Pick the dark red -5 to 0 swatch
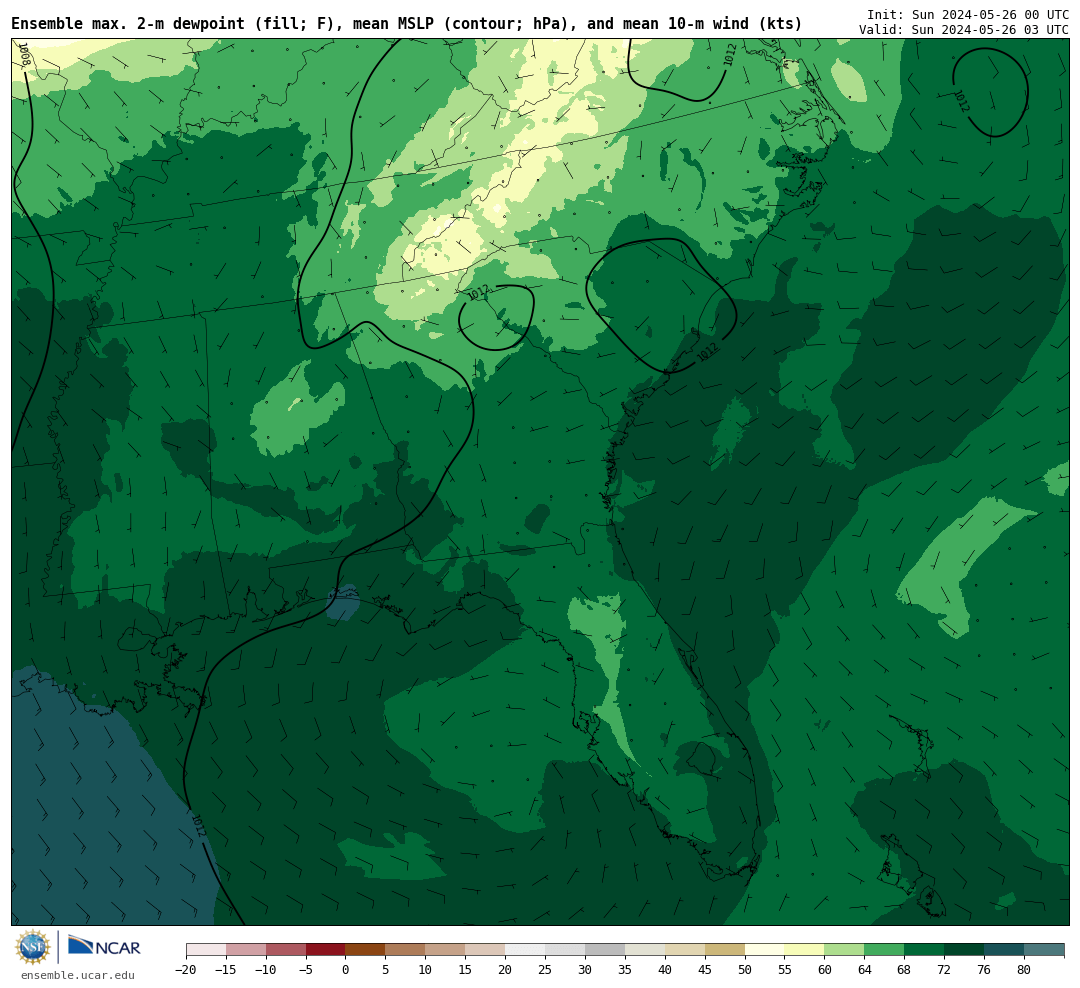This screenshot has width=1080, height=988. point(326,950)
